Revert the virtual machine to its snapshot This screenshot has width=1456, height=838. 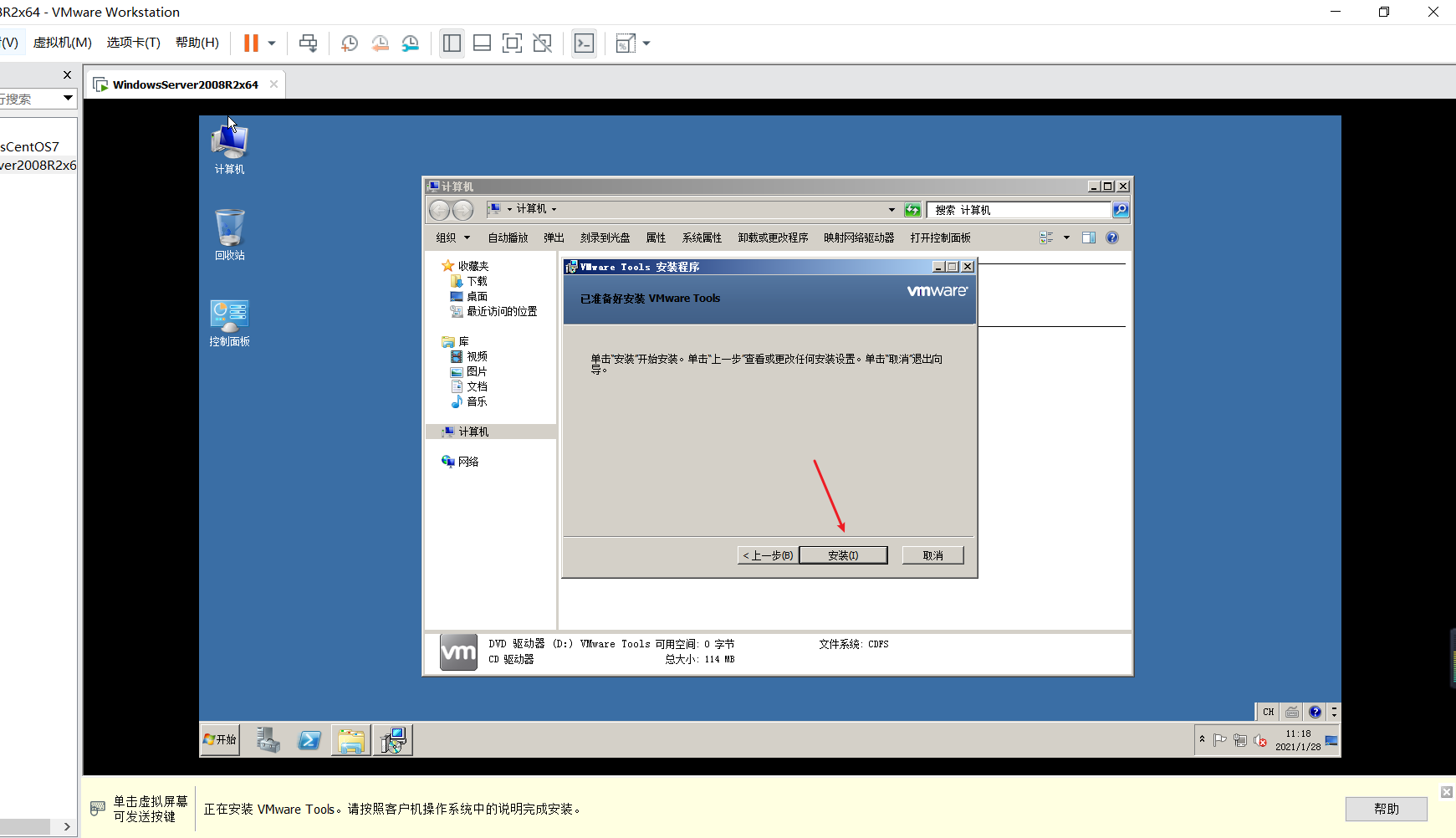click(x=380, y=43)
